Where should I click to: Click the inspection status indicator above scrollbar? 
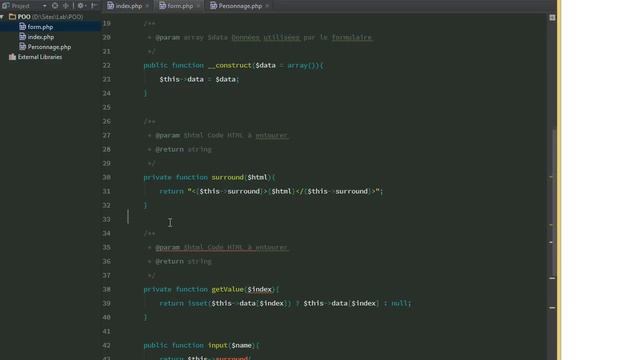pyautogui.click(x=552, y=18)
